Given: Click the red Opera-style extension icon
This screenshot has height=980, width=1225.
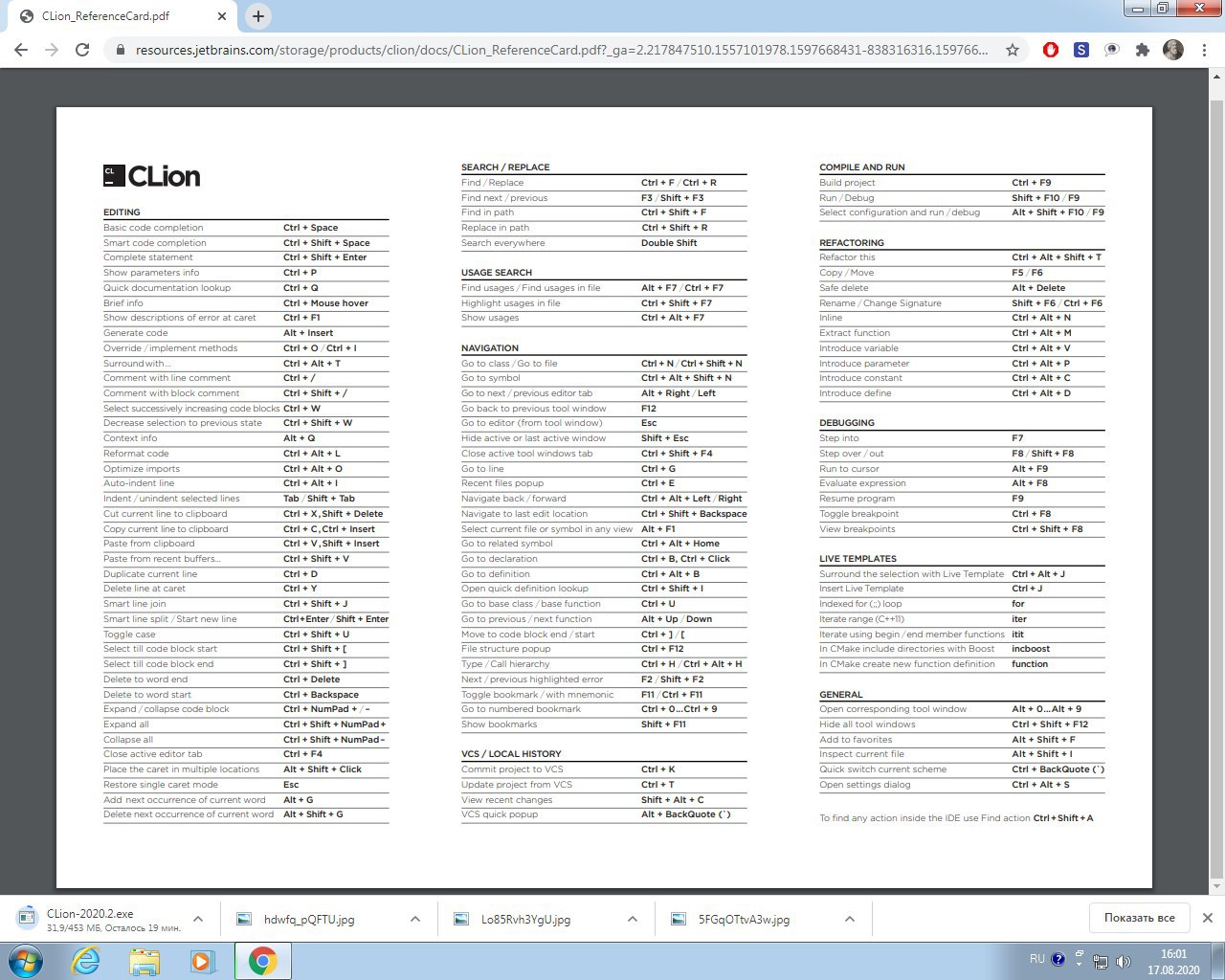Looking at the screenshot, I should [1051, 50].
